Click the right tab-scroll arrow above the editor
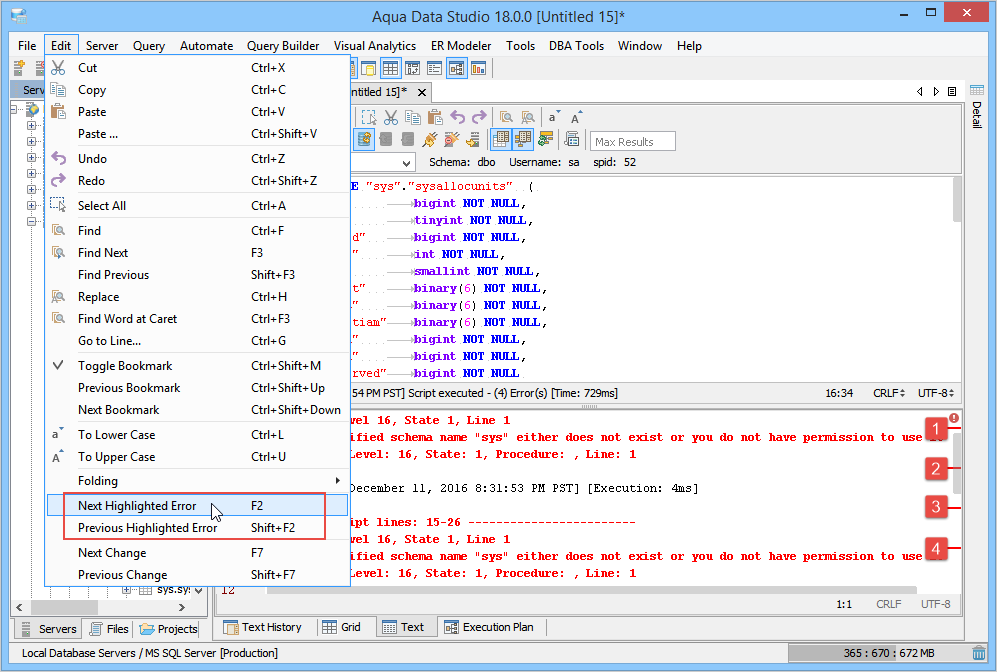 936,92
